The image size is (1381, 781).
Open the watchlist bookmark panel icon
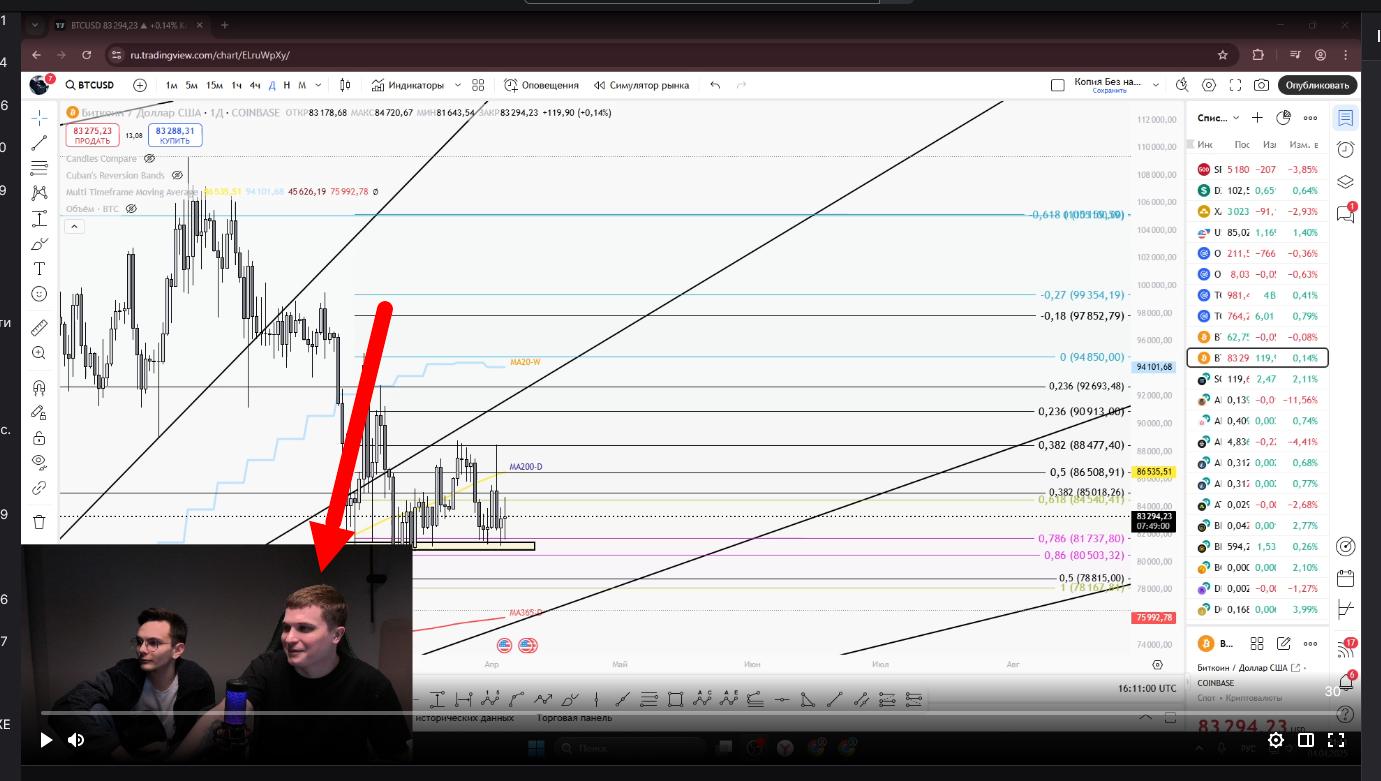pos(1345,118)
